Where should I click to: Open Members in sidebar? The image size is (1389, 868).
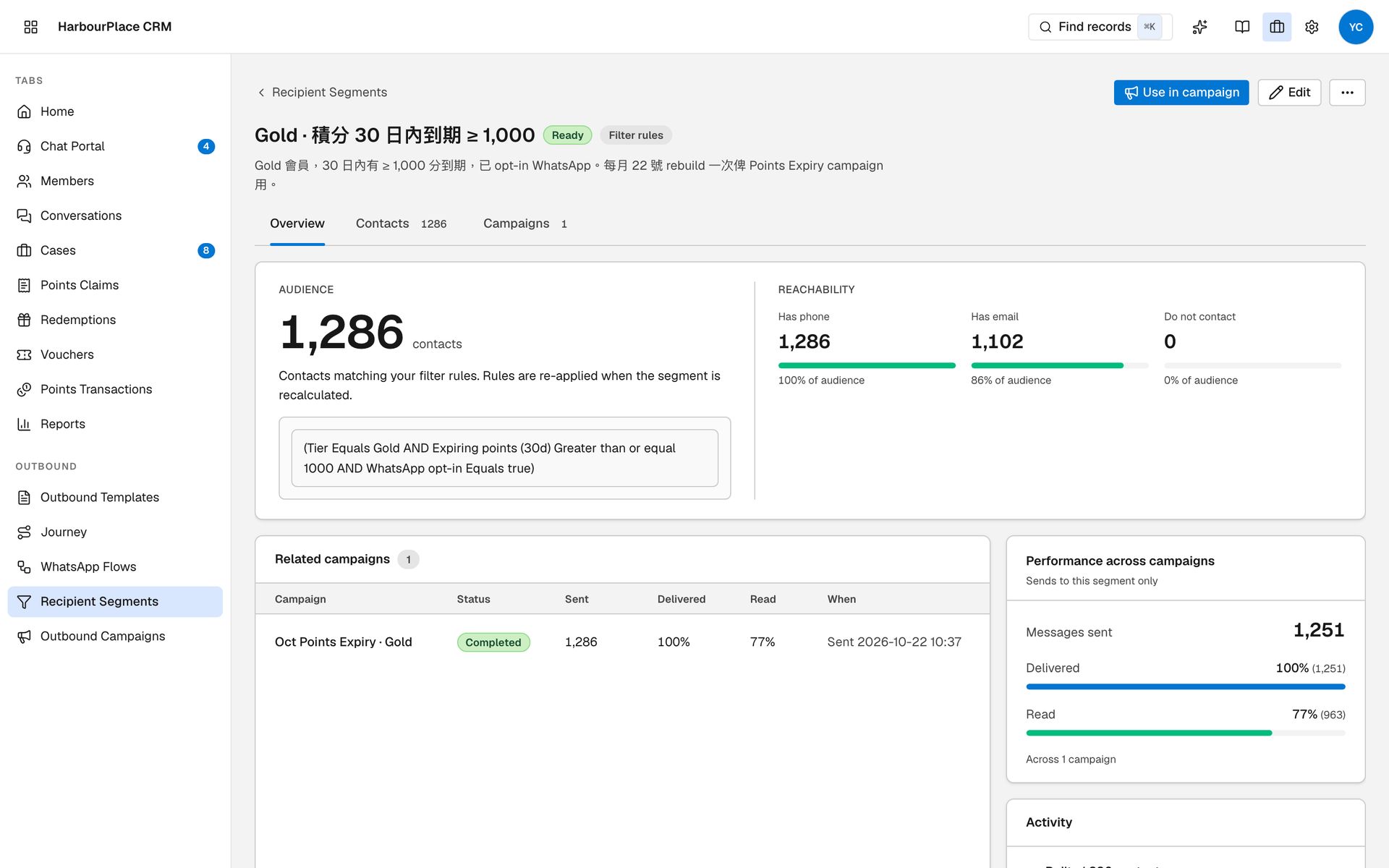point(115,181)
